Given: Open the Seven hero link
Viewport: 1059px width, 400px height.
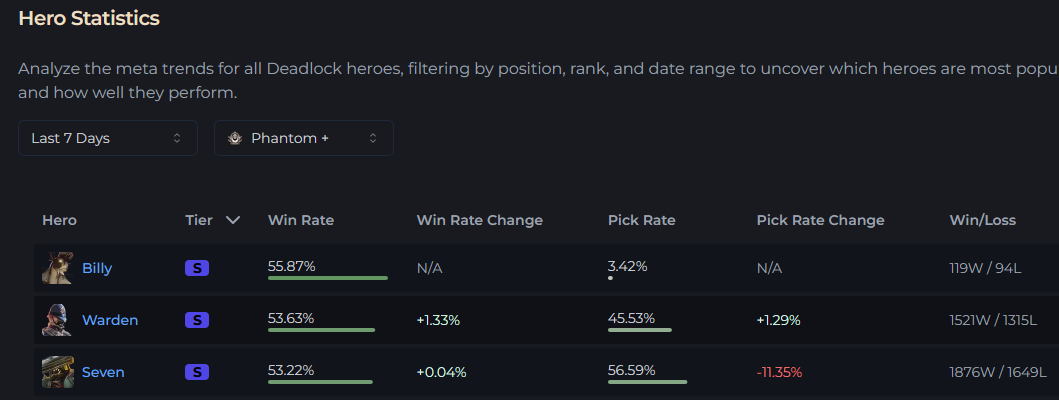Looking at the screenshot, I should click(103, 372).
